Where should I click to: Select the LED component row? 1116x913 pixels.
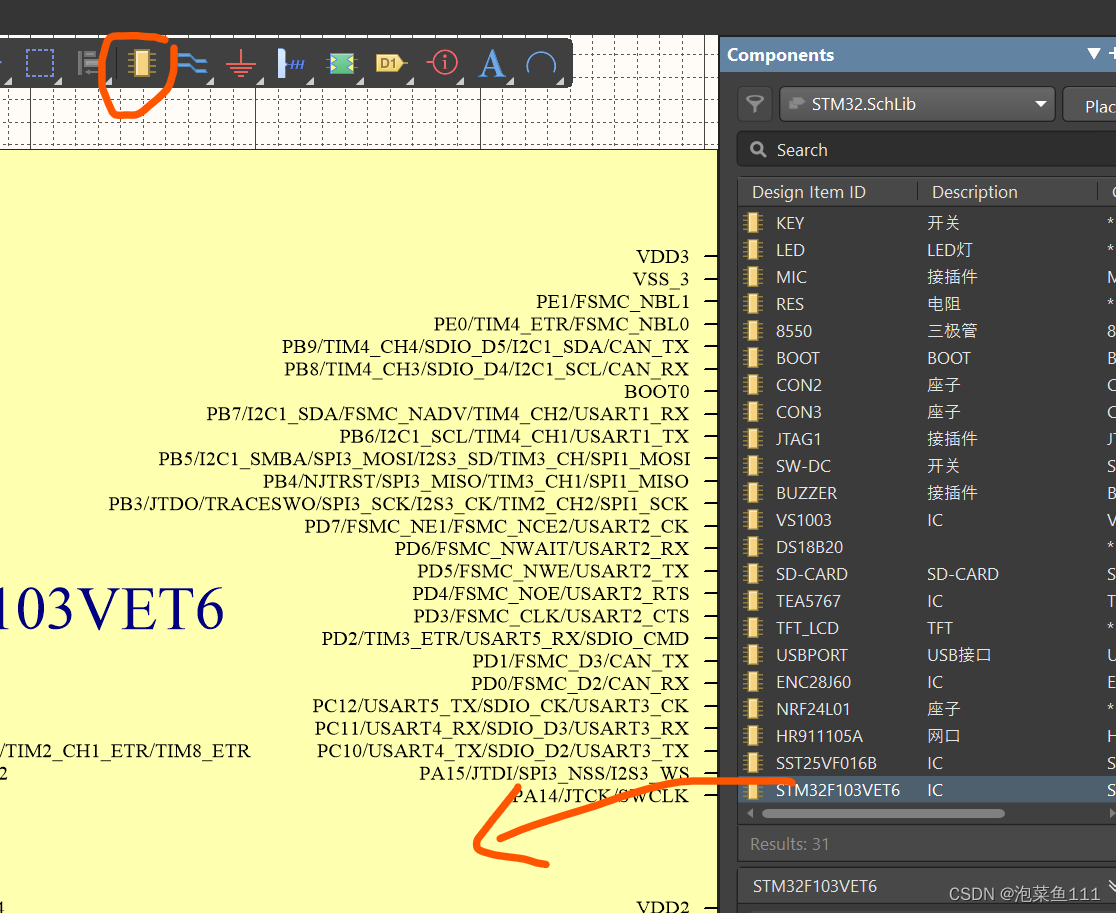tap(927, 250)
